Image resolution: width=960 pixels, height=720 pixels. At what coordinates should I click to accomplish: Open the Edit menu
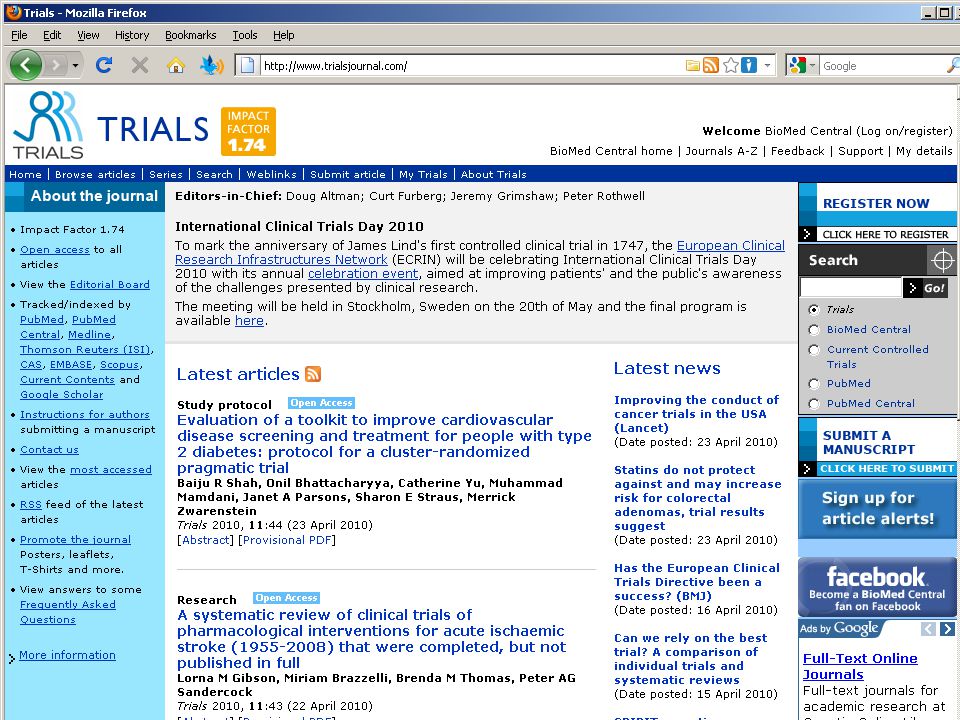point(52,35)
